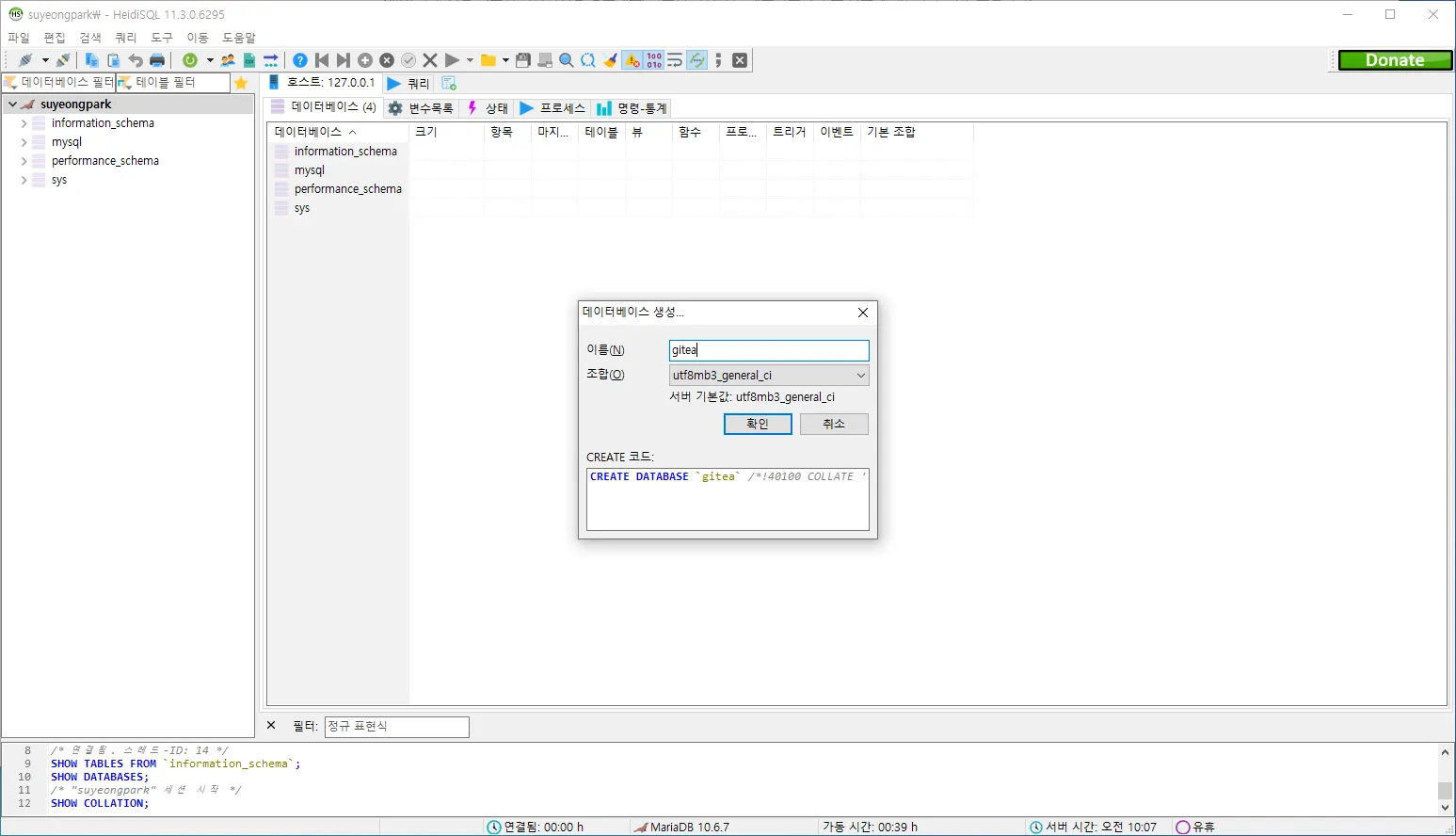The width and height of the screenshot is (1456, 836).
Task: Click the disconnect session icon
Action: [x=63, y=60]
